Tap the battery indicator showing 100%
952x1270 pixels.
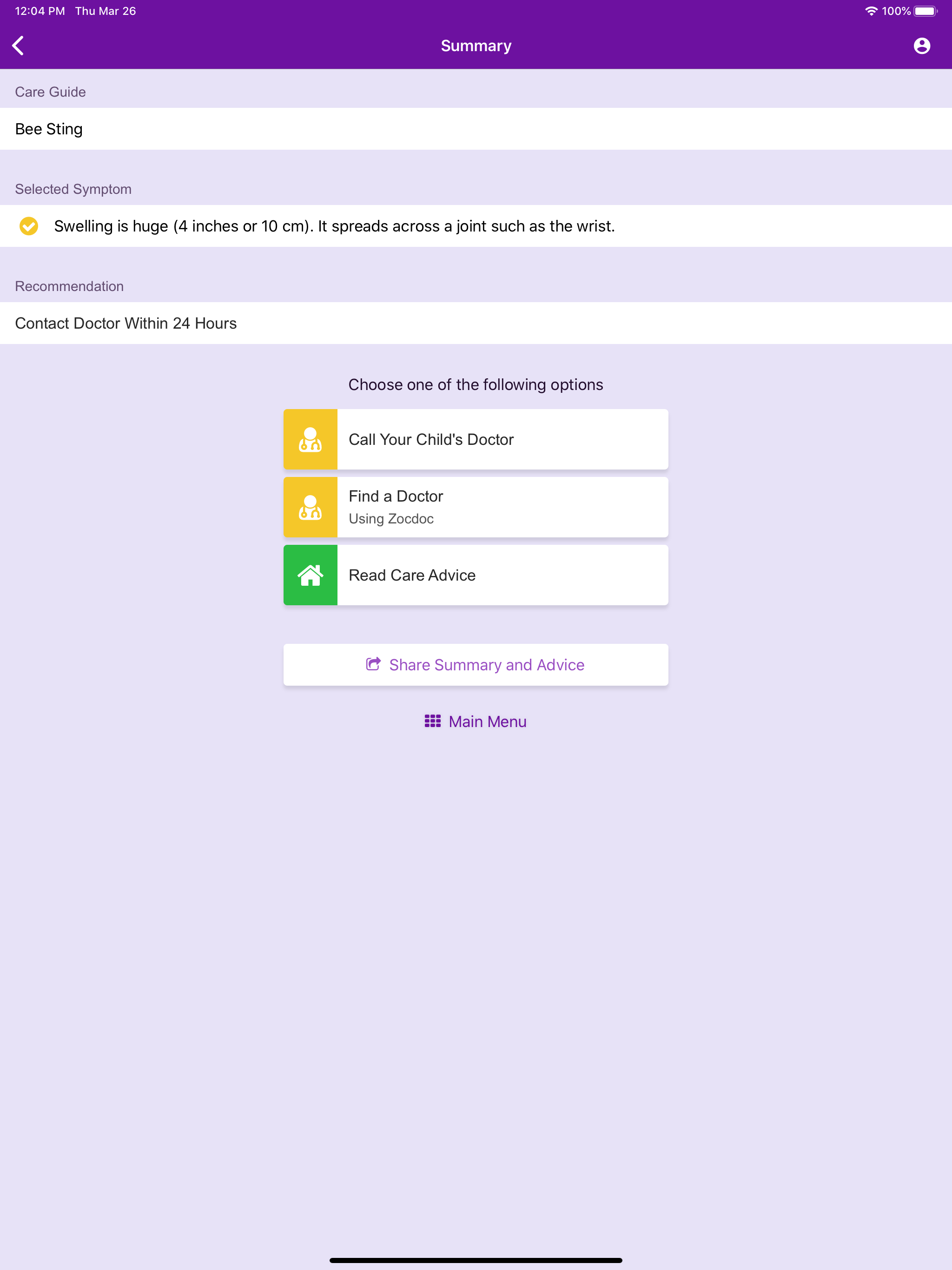[x=925, y=10]
